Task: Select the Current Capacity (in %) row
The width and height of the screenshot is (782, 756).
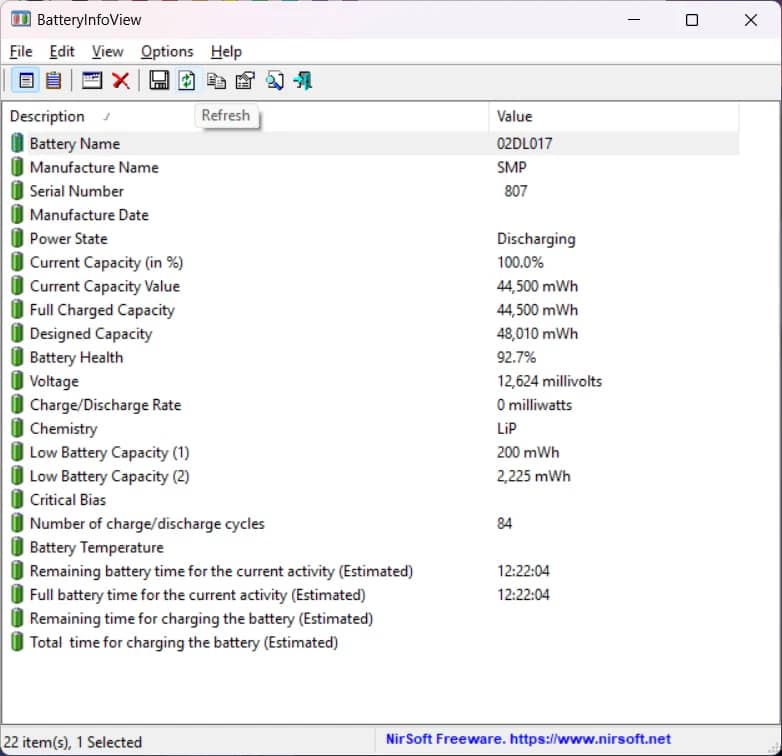Action: pyautogui.click(x=372, y=262)
